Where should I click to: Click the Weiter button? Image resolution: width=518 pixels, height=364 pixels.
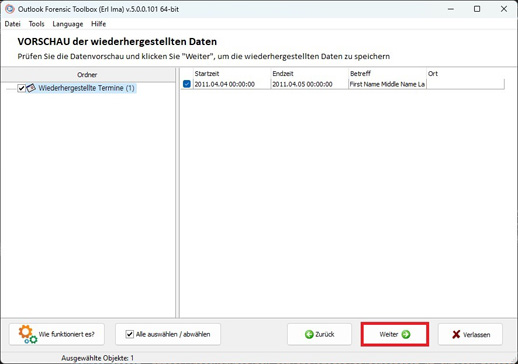pos(395,334)
